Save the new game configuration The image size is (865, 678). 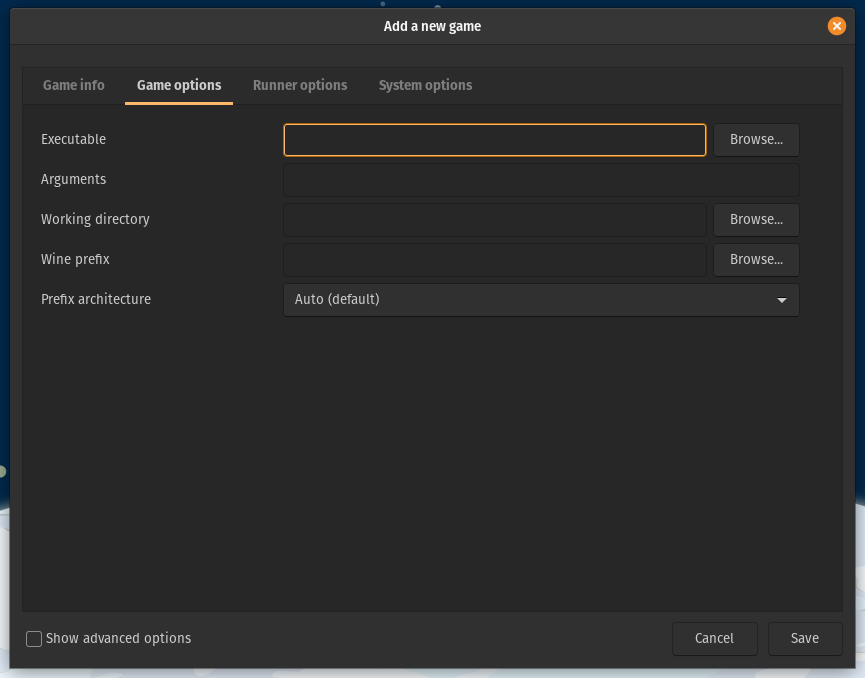pyautogui.click(x=804, y=638)
